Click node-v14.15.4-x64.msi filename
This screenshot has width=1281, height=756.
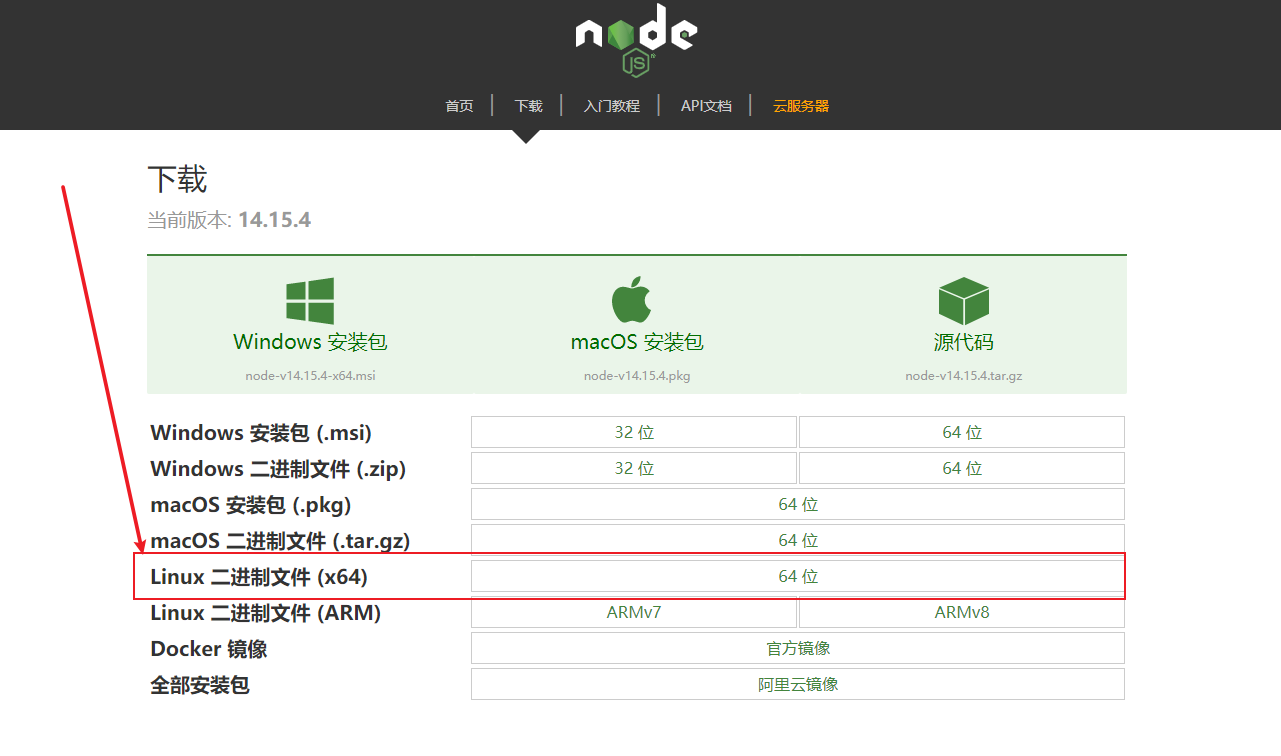click(310, 376)
